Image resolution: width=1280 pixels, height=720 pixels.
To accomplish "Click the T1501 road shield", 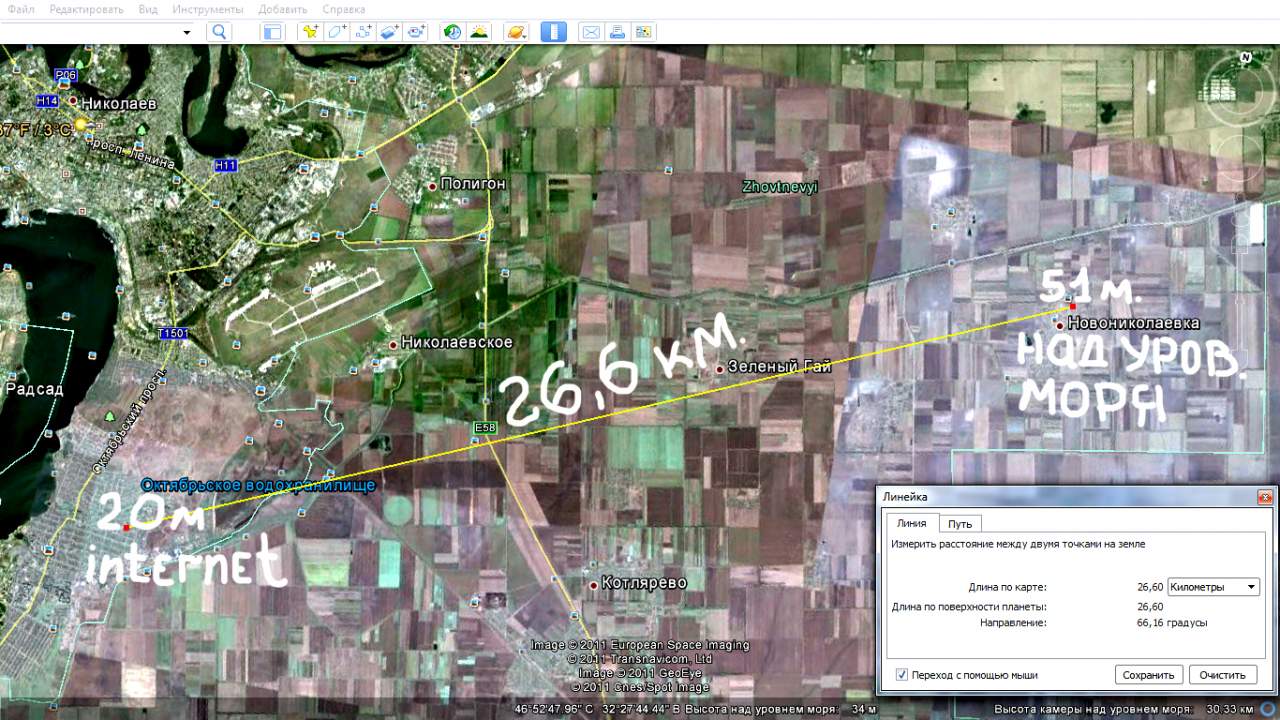I will pyautogui.click(x=172, y=333).
